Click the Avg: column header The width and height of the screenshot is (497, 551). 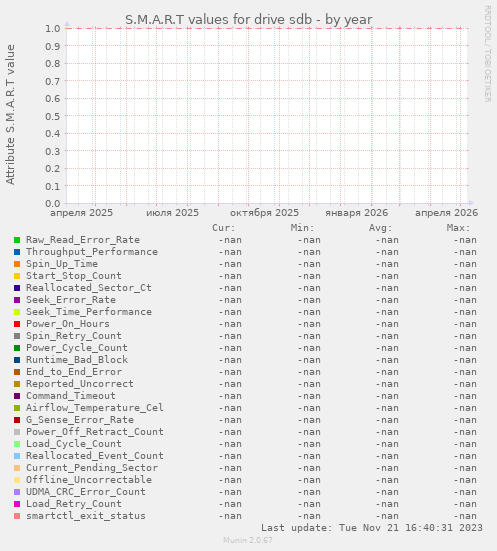click(380, 228)
